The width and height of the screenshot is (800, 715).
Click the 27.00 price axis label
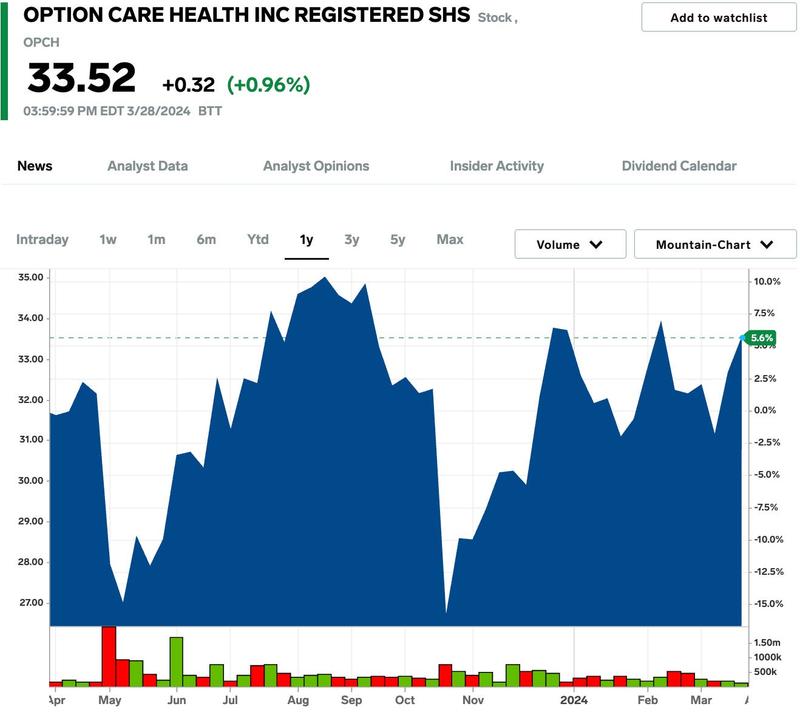(31, 603)
